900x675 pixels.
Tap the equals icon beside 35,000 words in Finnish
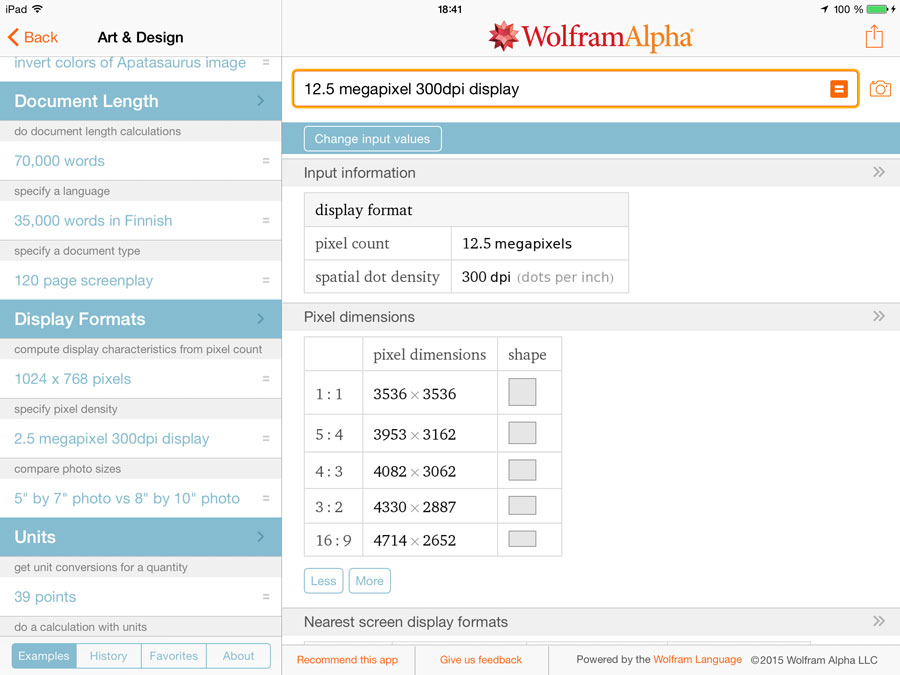pyautogui.click(x=266, y=220)
